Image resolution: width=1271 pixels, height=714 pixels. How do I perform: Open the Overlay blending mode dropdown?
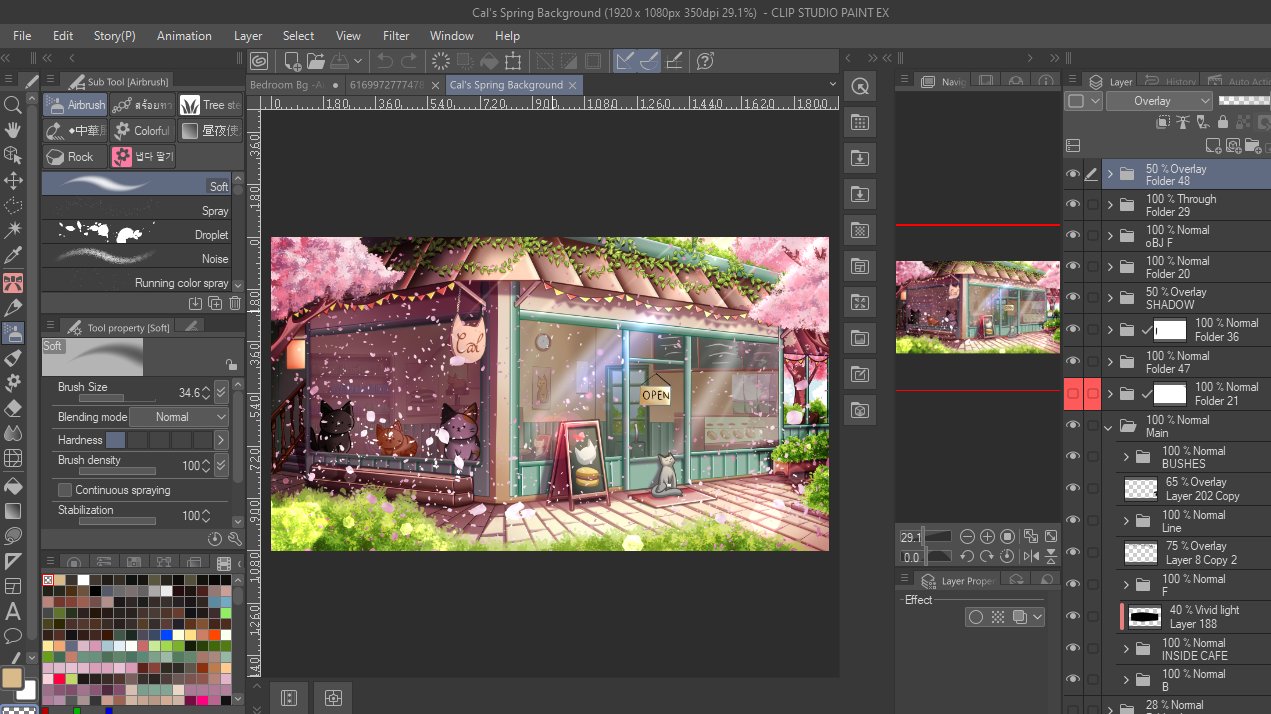coord(1159,101)
